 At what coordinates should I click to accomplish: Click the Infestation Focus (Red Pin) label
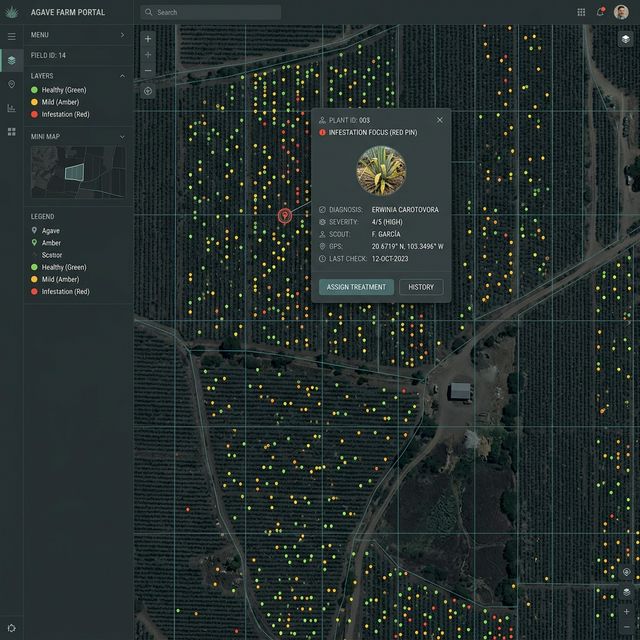[x=373, y=132]
